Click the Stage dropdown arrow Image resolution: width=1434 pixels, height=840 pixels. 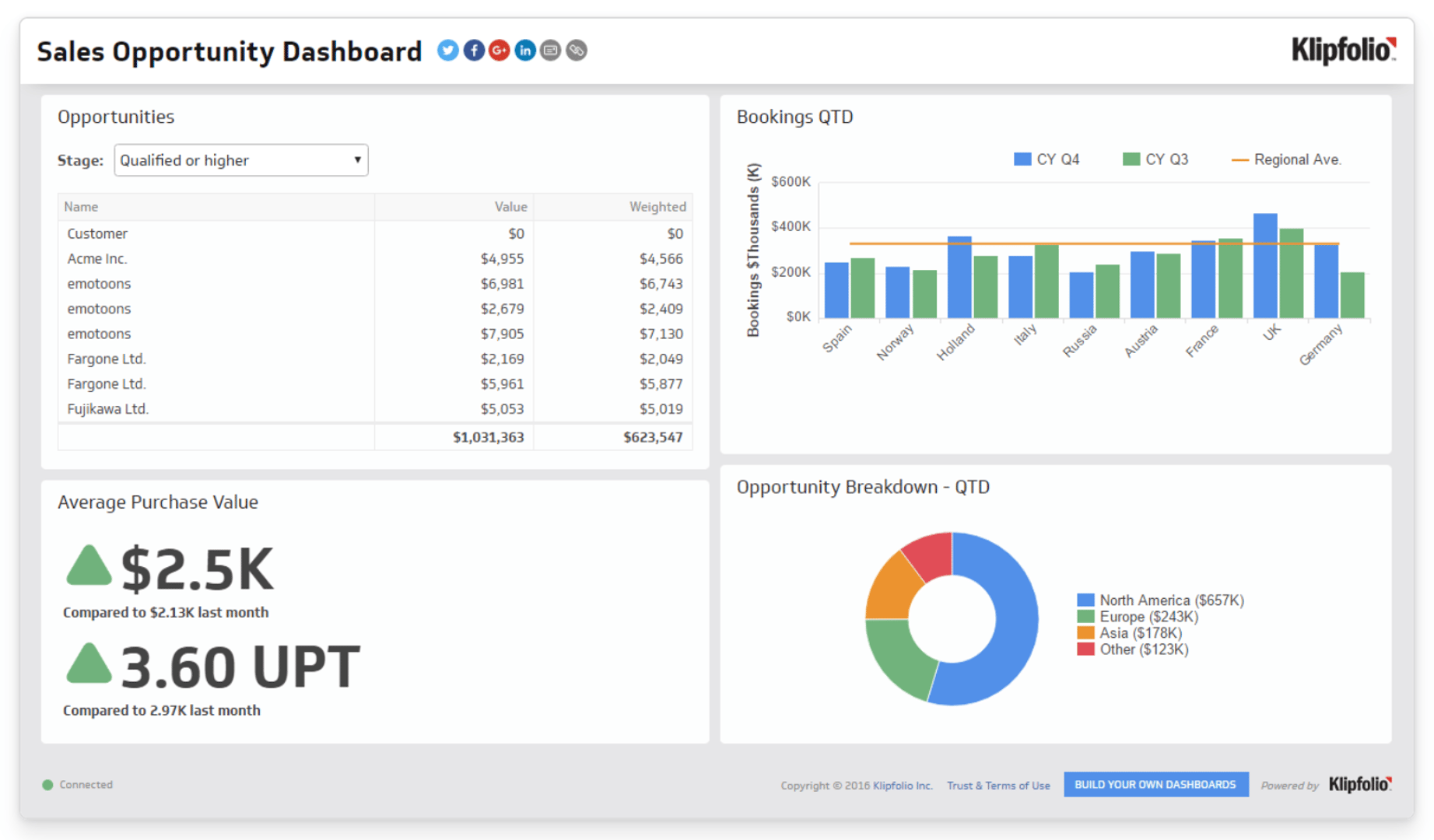tap(357, 160)
